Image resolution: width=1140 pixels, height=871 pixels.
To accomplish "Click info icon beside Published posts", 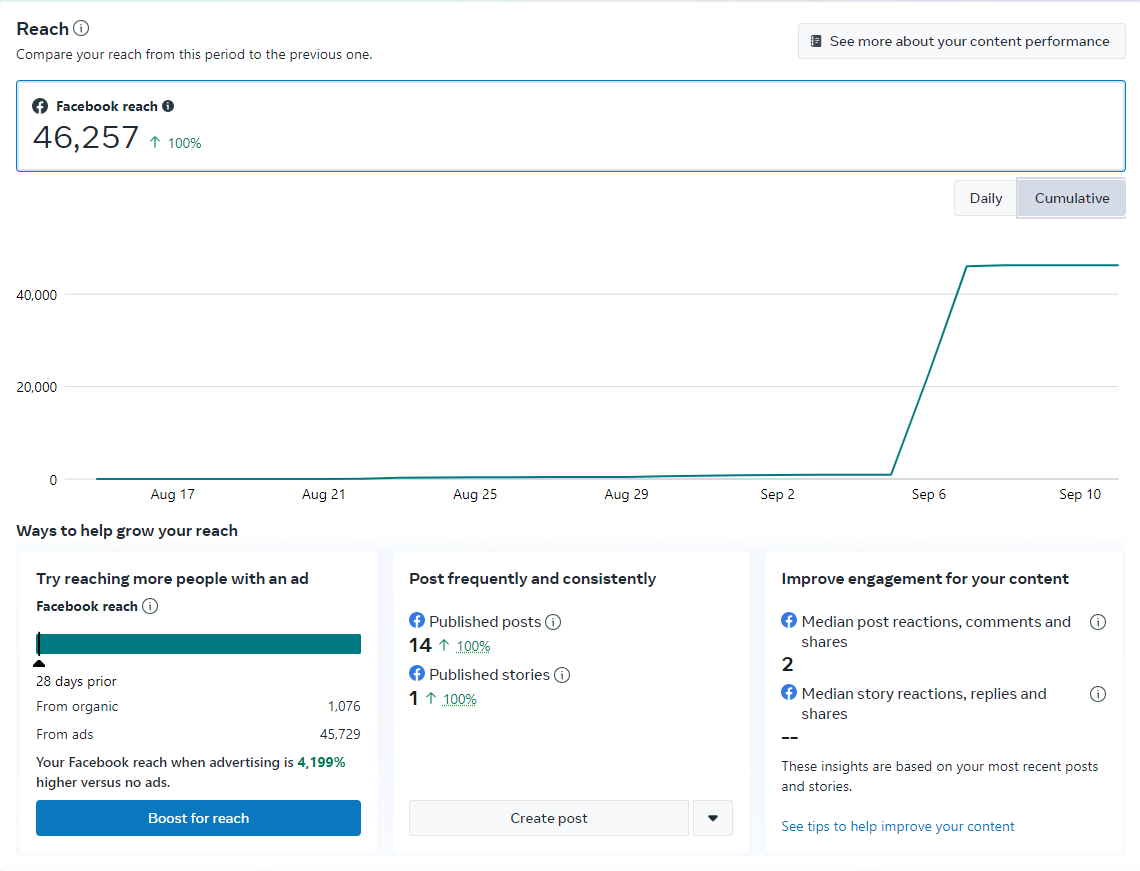I will click(x=553, y=622).
